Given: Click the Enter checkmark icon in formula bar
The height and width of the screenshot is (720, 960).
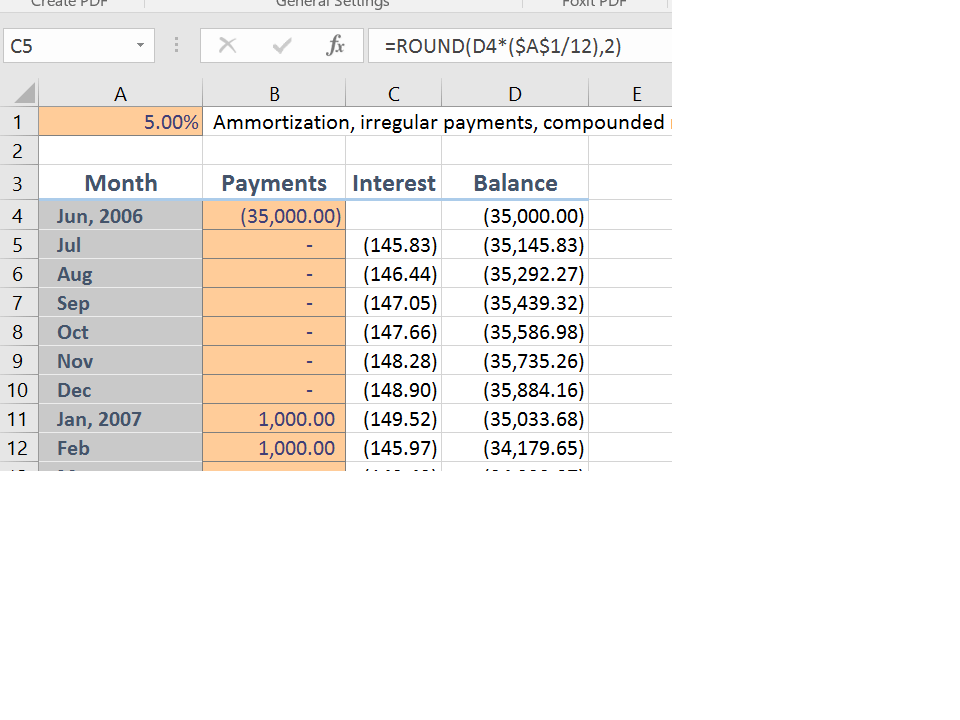Looking at the screenshot, I should click(282, 45).
